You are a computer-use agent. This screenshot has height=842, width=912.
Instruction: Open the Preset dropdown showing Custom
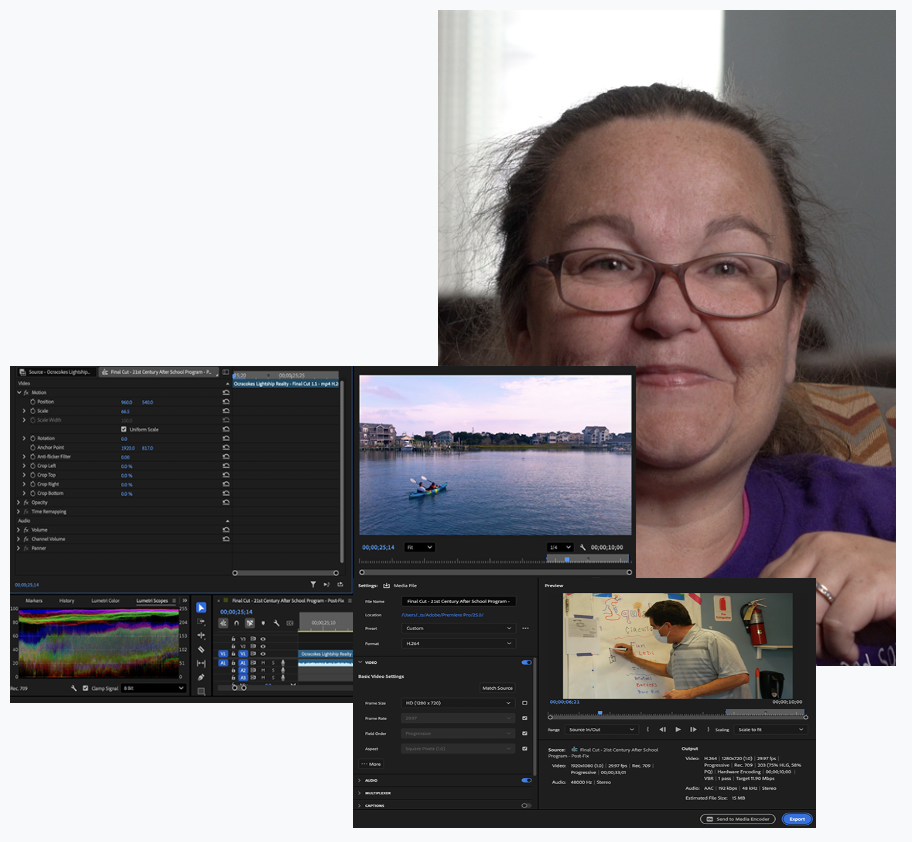click(x=458, y=629)
